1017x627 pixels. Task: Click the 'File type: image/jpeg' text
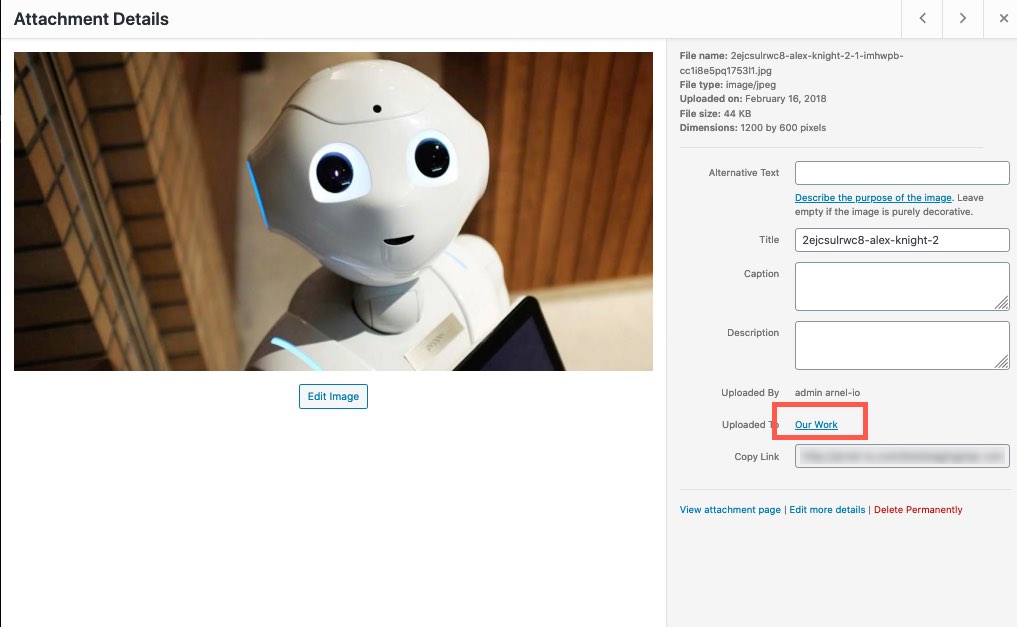(727, 84)
